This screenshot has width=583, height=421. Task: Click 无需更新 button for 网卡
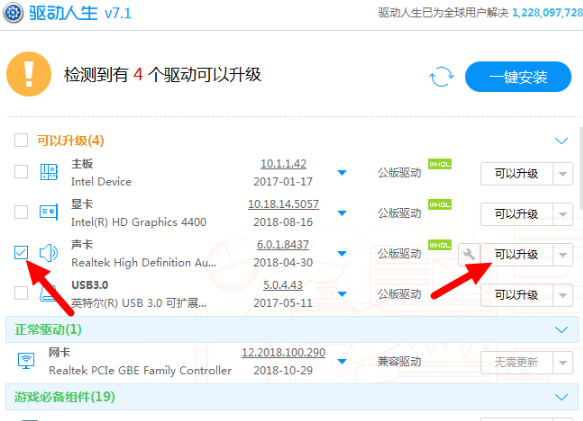tap(516, 363)
